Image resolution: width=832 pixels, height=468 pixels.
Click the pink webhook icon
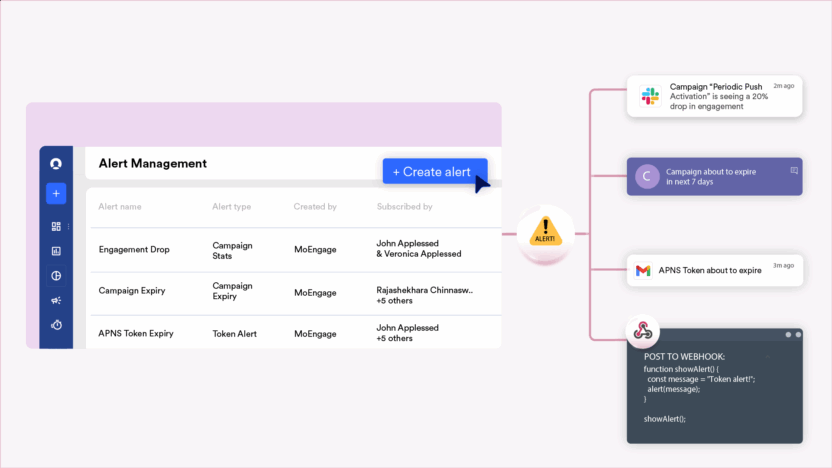point(642,331)
